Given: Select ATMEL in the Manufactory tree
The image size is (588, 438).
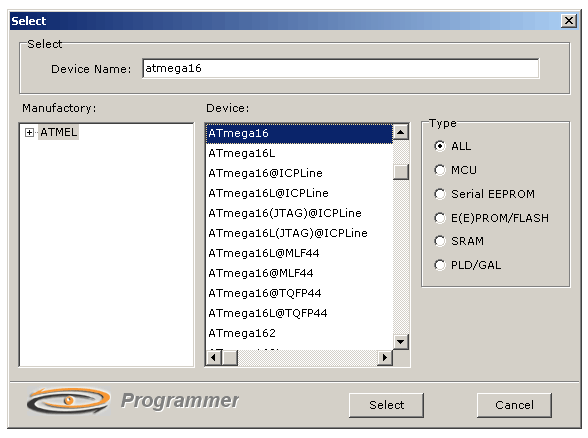Looking at the screenshot, I should [58, 132].
